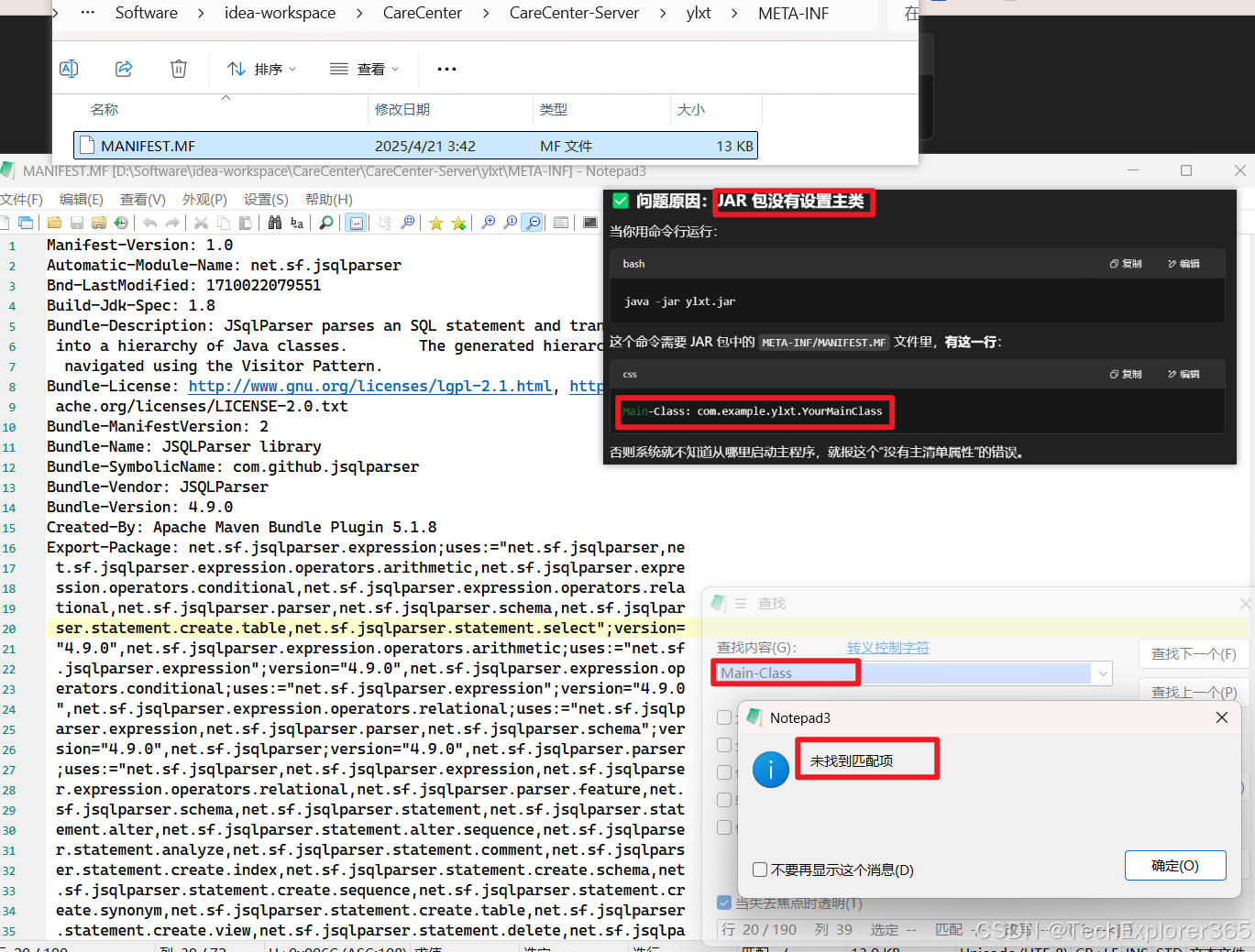The height and width of the screenshot is (952, 1255).
Task: Click the breadcrumb ellipsis in Explorer address bar
Action: coord(88,13)
